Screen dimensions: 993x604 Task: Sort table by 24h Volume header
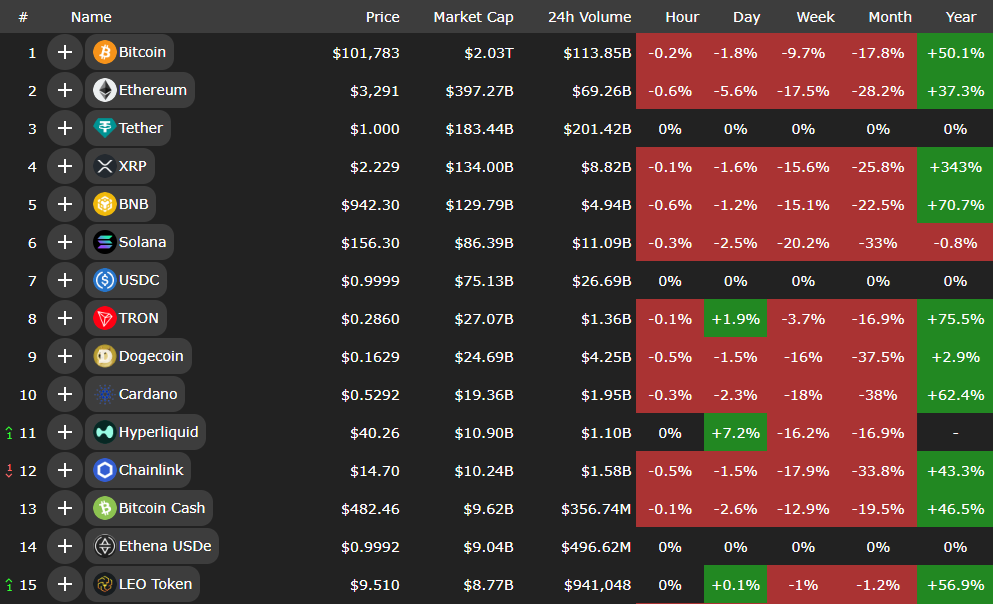(589, 17)
